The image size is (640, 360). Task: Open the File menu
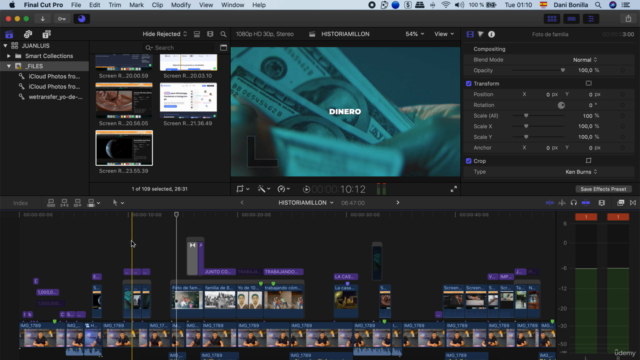tap(76, 5)
